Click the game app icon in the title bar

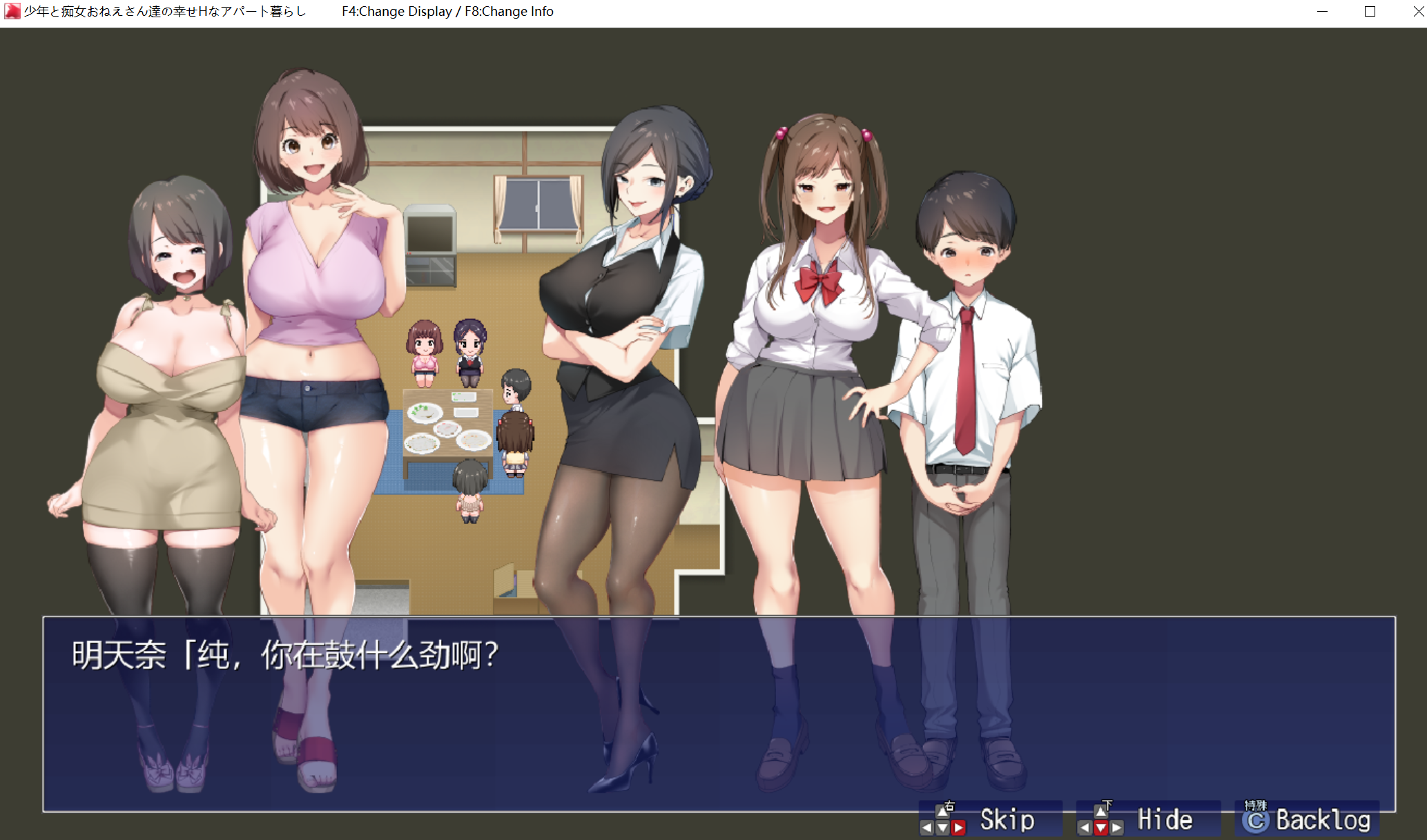(12, 11)
